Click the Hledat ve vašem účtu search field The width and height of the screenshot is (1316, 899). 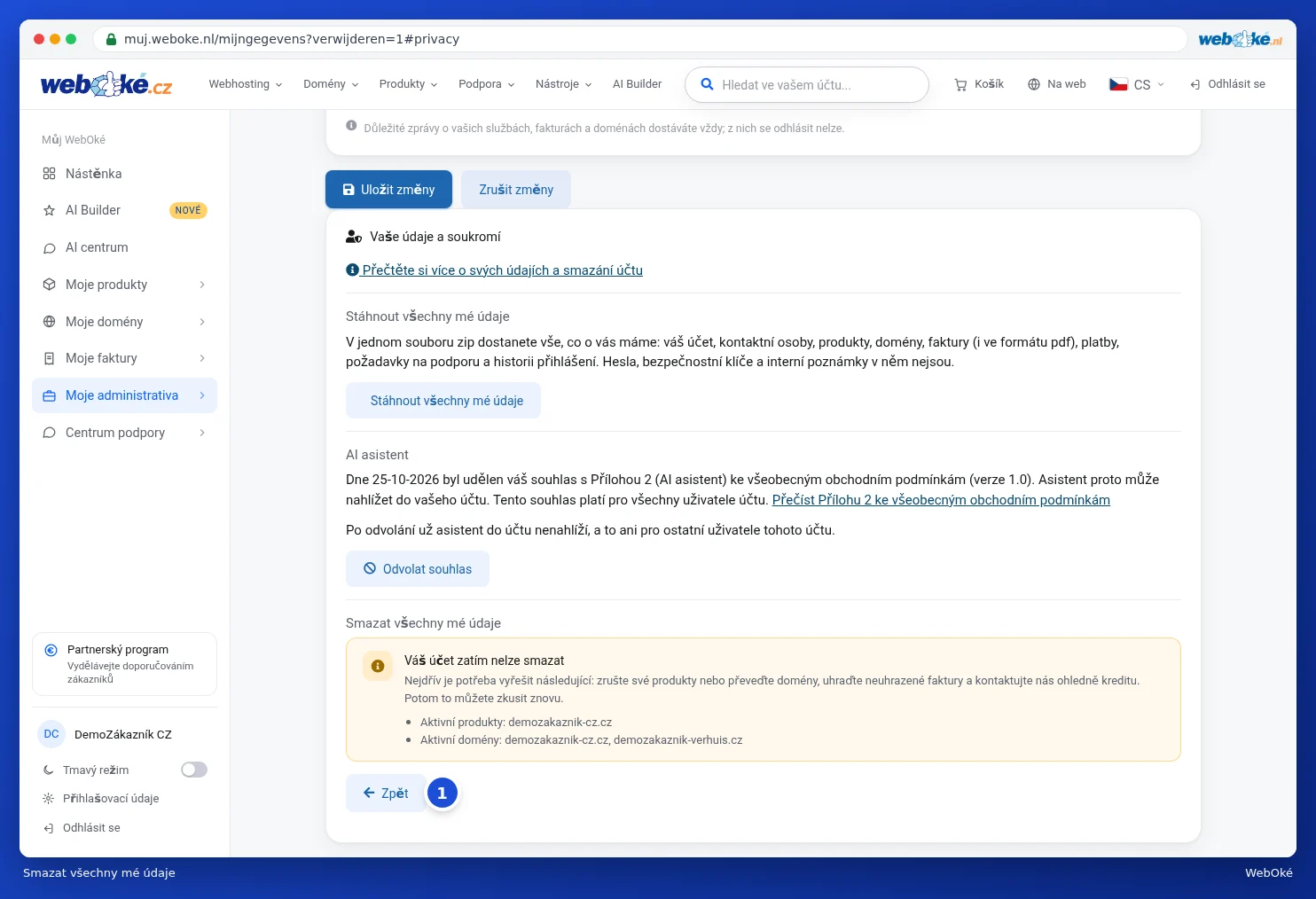[x=807, y=85]
